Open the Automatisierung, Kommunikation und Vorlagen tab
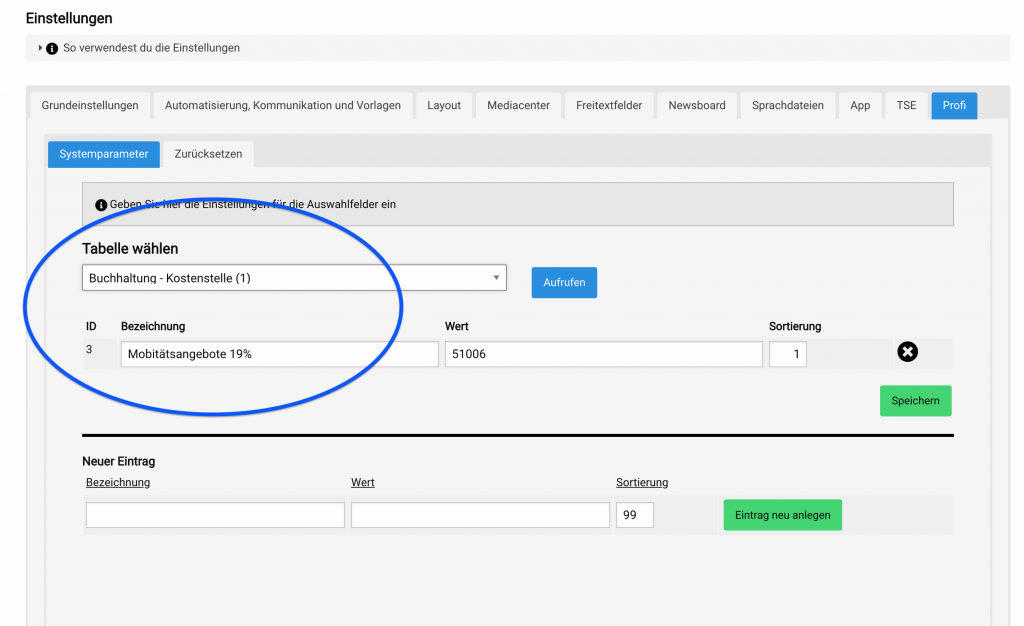The image size is (1024, 626). tap(282, 105)
